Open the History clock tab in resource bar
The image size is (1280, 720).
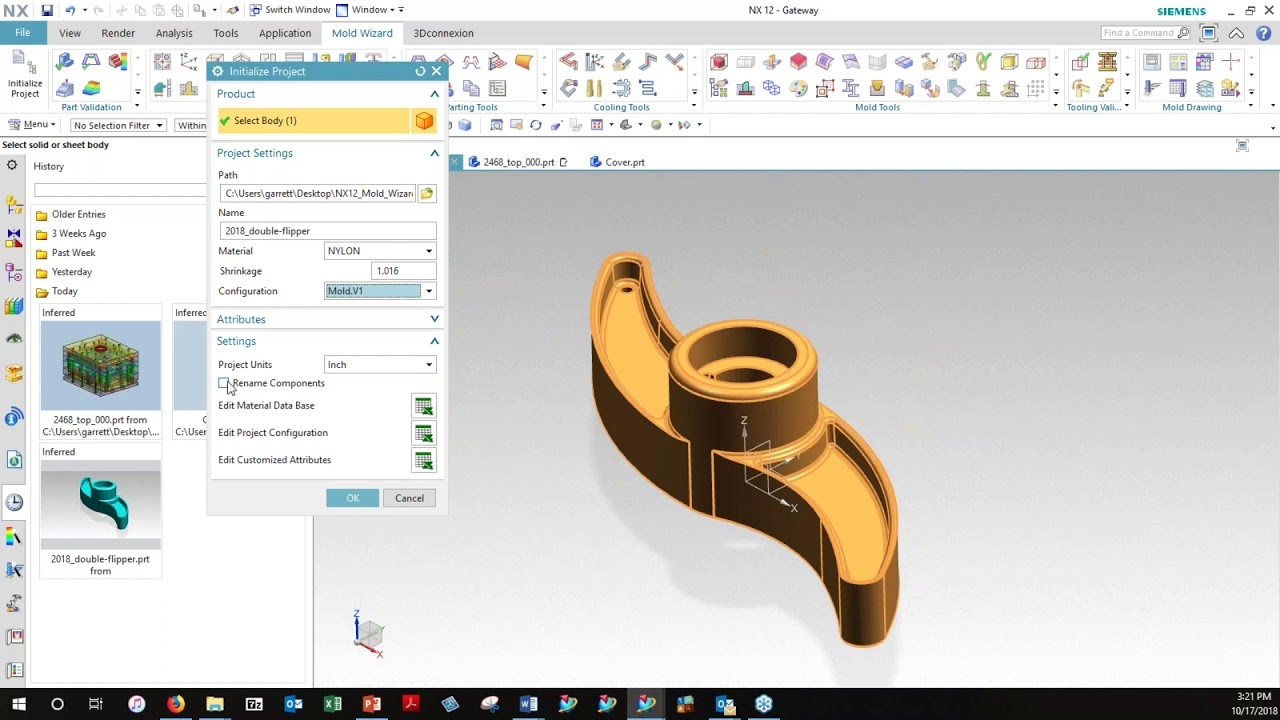tap(14, 503)
